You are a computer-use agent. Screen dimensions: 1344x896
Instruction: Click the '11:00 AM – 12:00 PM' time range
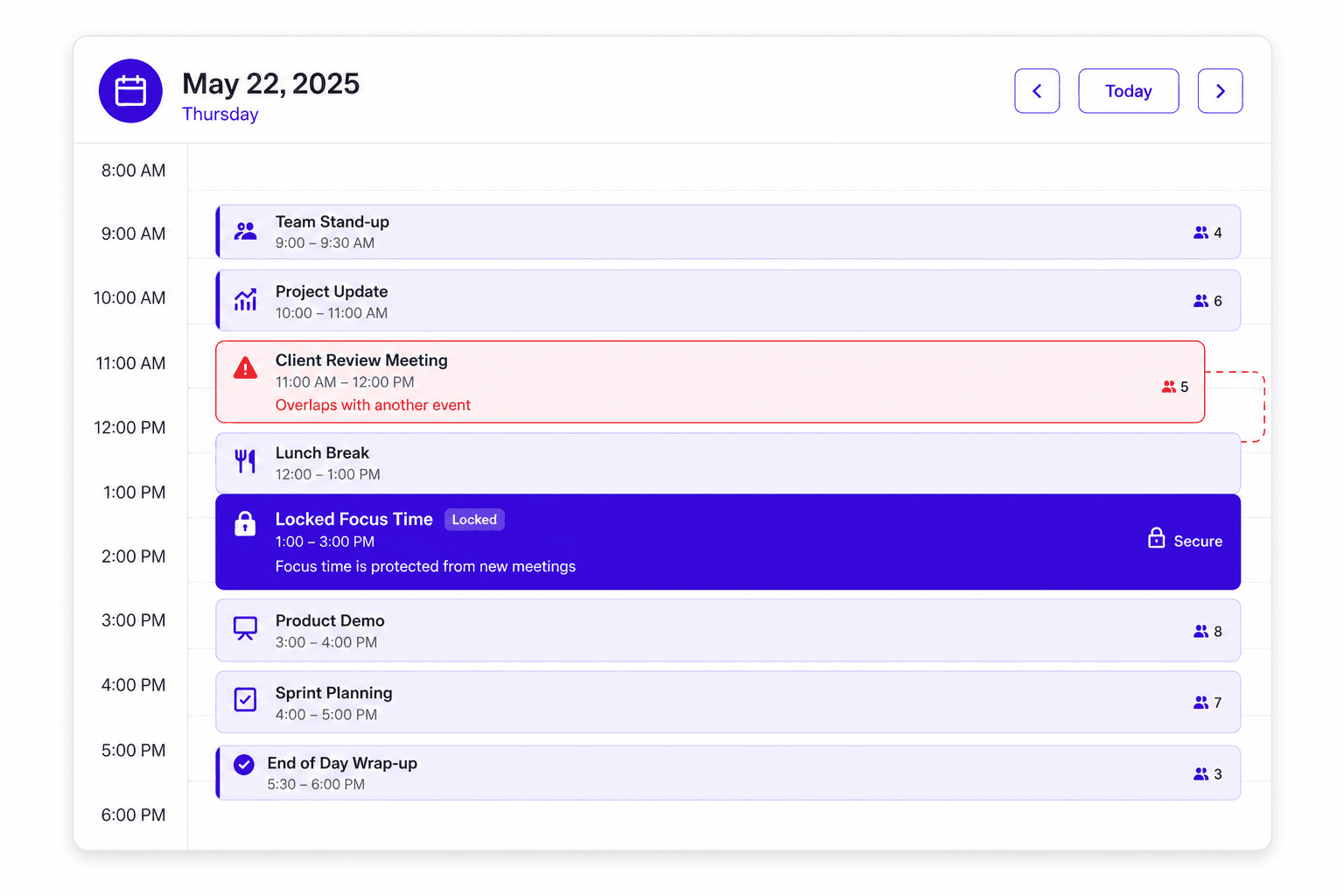pyautogui.click(x=345, y=382)
